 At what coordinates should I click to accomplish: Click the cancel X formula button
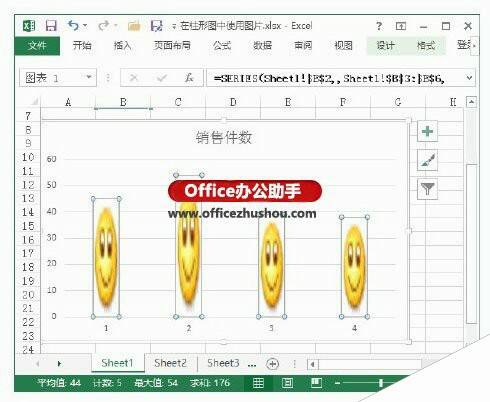134,78
